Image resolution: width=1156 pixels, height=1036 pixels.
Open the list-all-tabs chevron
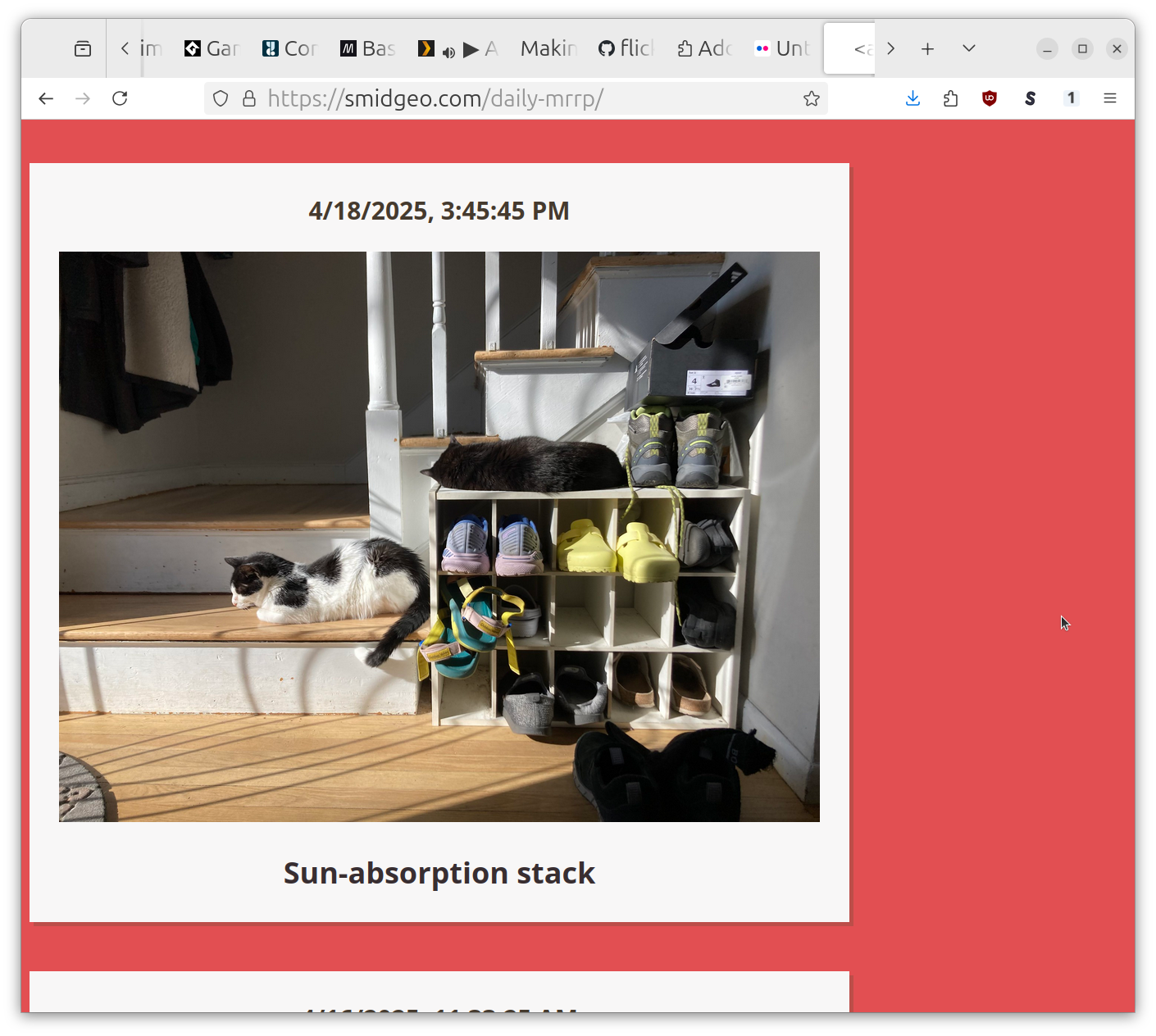coord(968,48)
